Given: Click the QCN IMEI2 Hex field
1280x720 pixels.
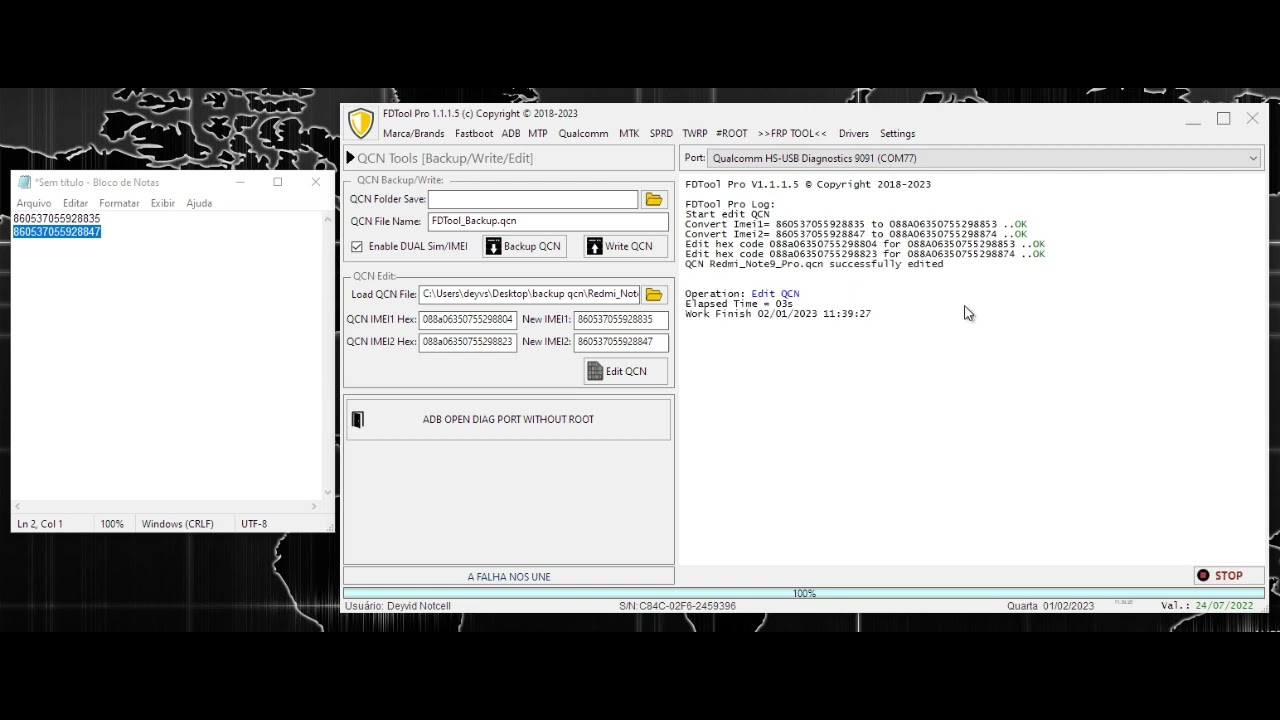Looking at the screenshot, I should (467, 342).
